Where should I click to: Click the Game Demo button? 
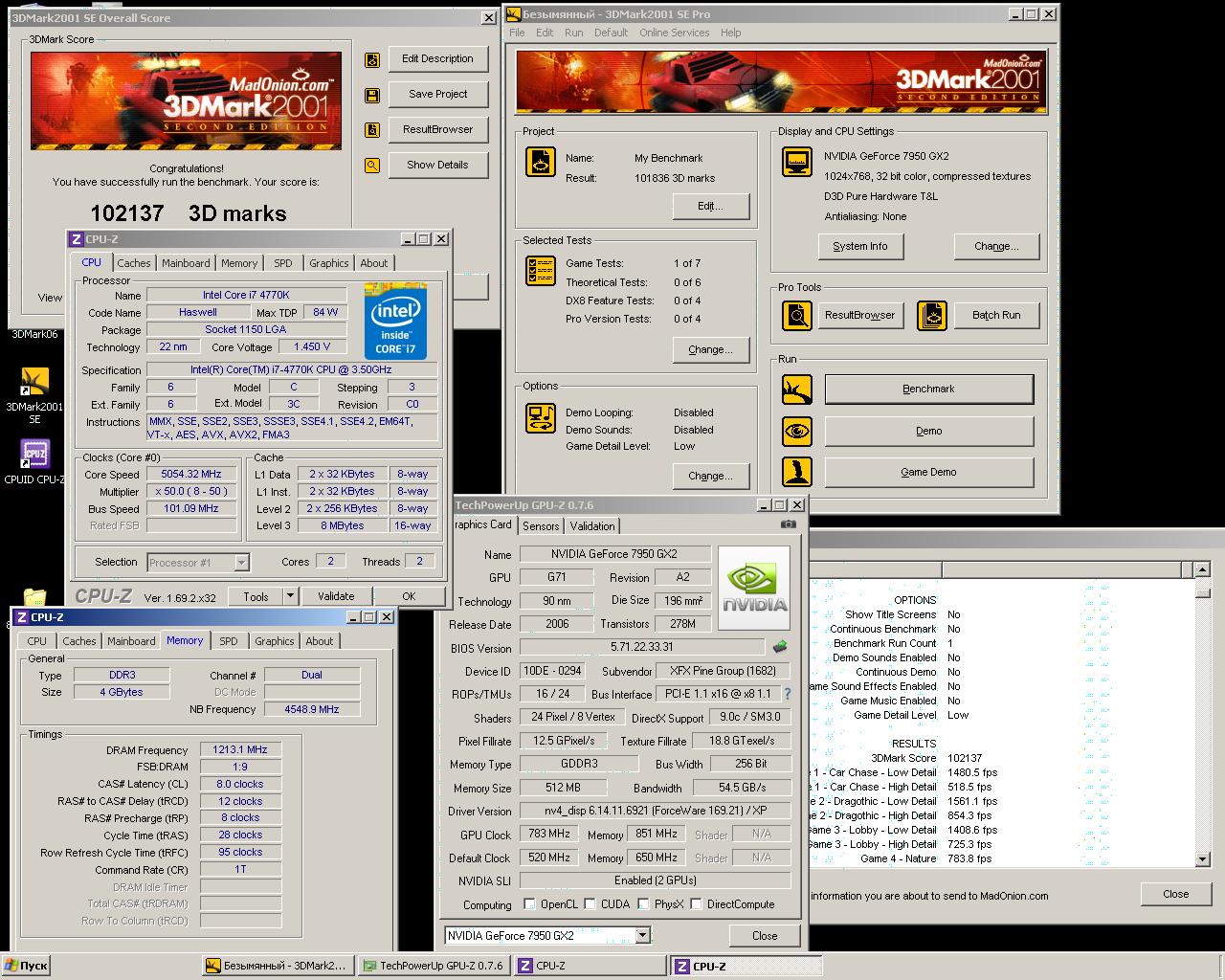pos(928,472)
